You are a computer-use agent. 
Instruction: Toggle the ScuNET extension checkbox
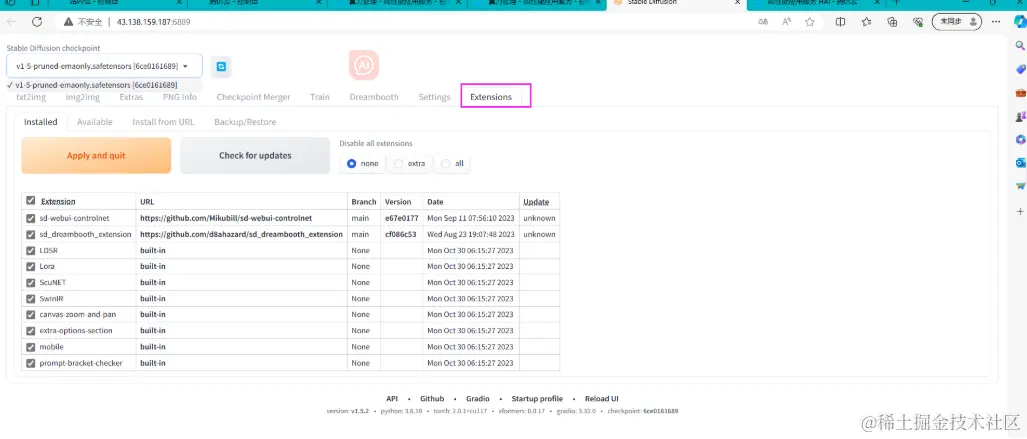click(31, 282)
